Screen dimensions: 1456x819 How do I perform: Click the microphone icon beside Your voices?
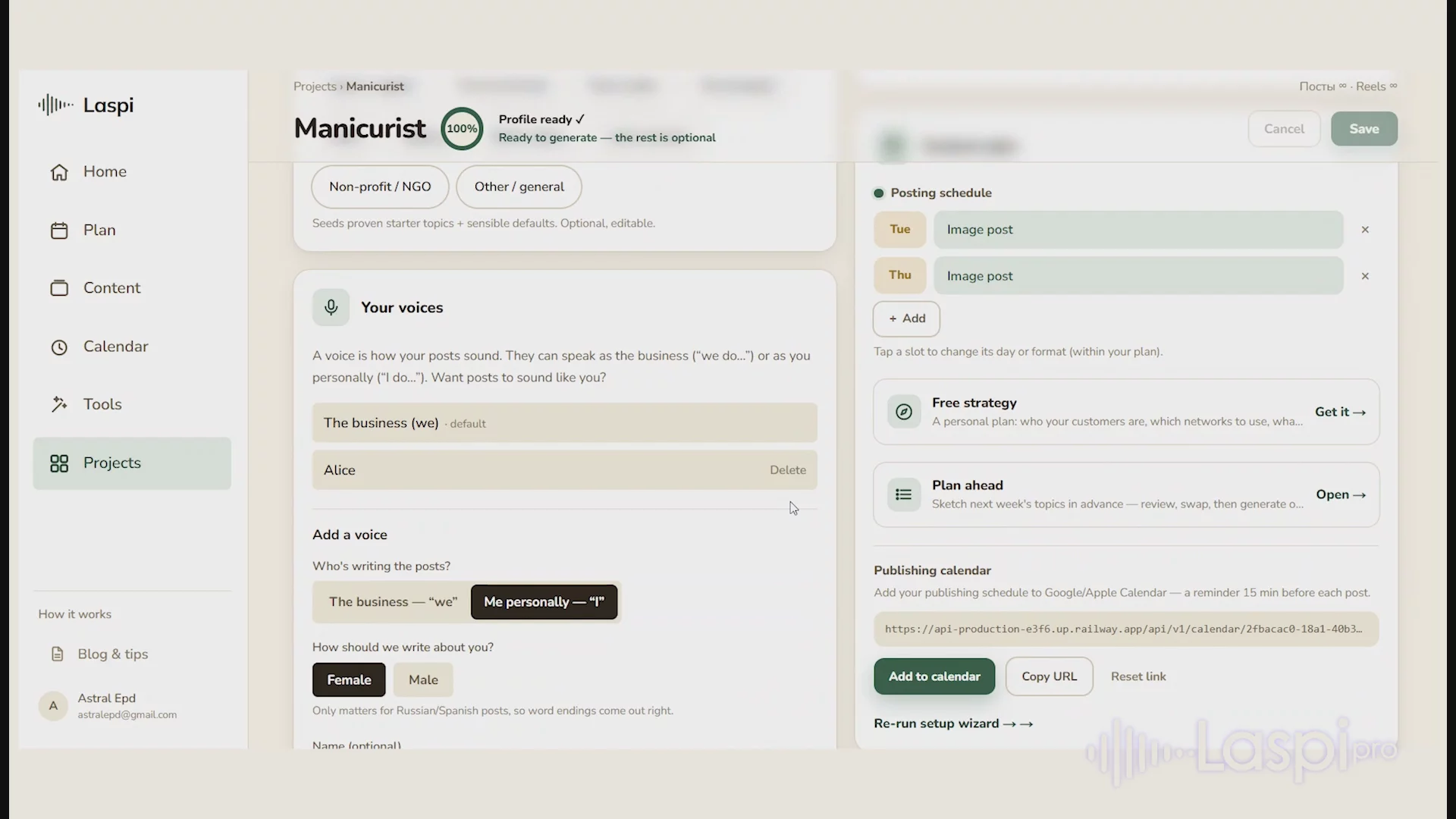coord(331,307)
